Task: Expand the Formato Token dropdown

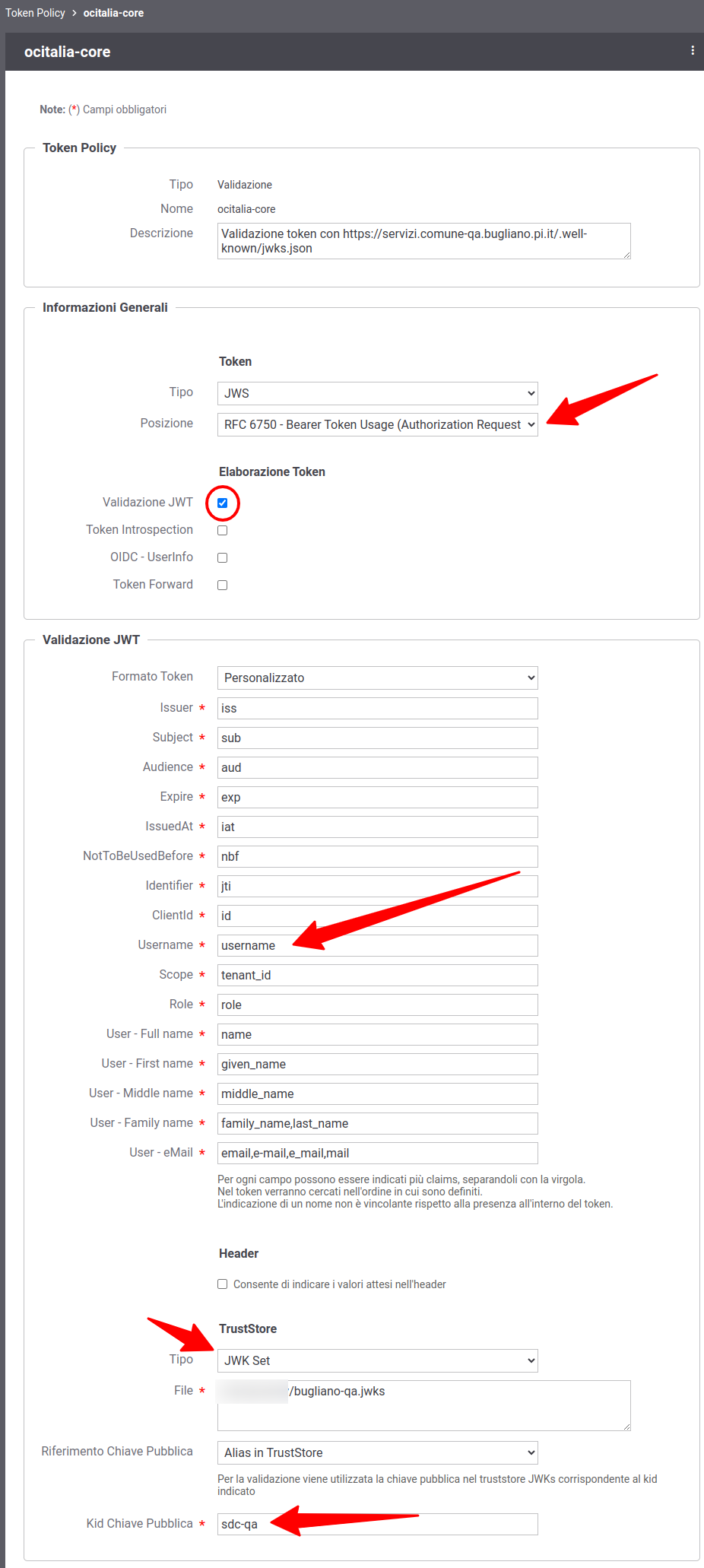Action: click(x=377, y=678)
